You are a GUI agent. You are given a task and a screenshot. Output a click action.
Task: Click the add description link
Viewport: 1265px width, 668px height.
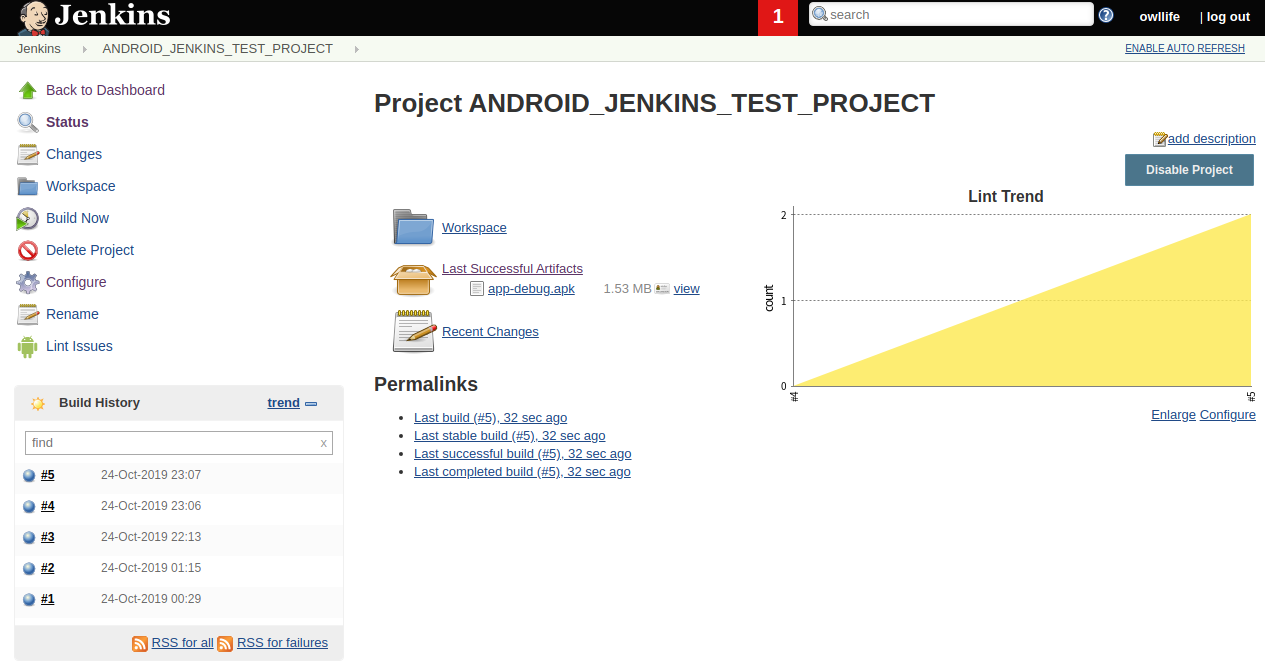(1212, 139)
